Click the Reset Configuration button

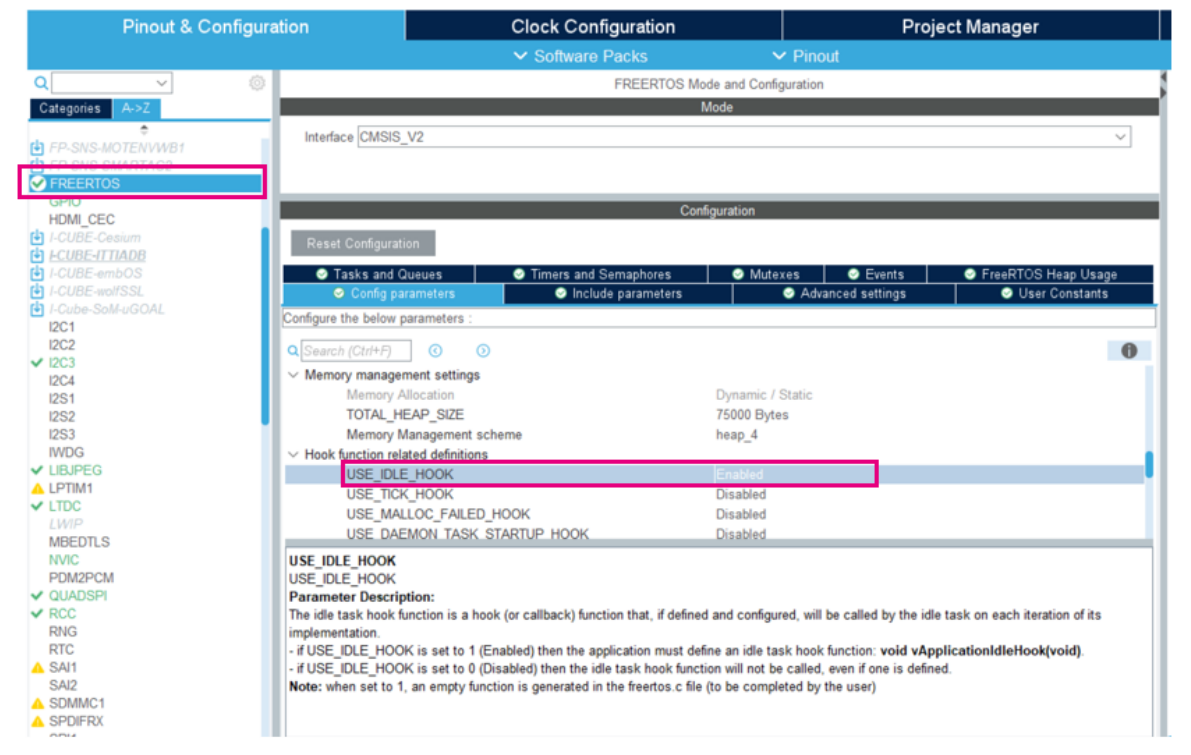[363, 244]
